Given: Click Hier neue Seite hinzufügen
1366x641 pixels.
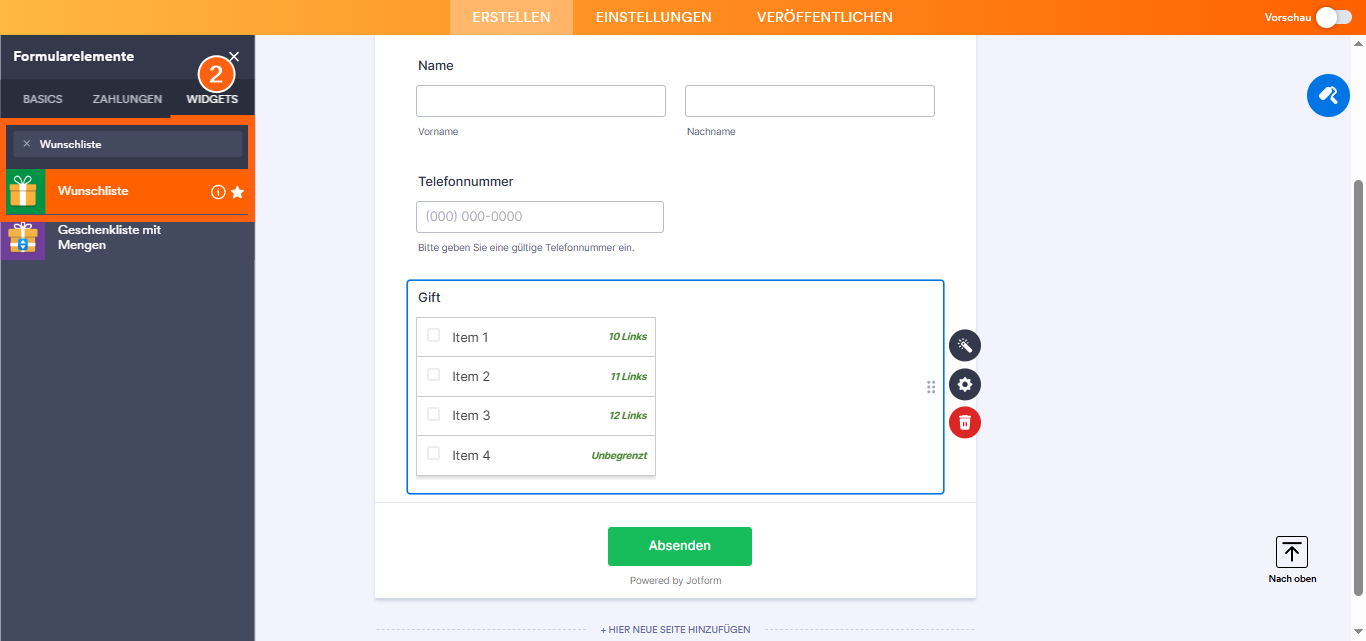Looking at the screenshot, I should click(675, 630).
